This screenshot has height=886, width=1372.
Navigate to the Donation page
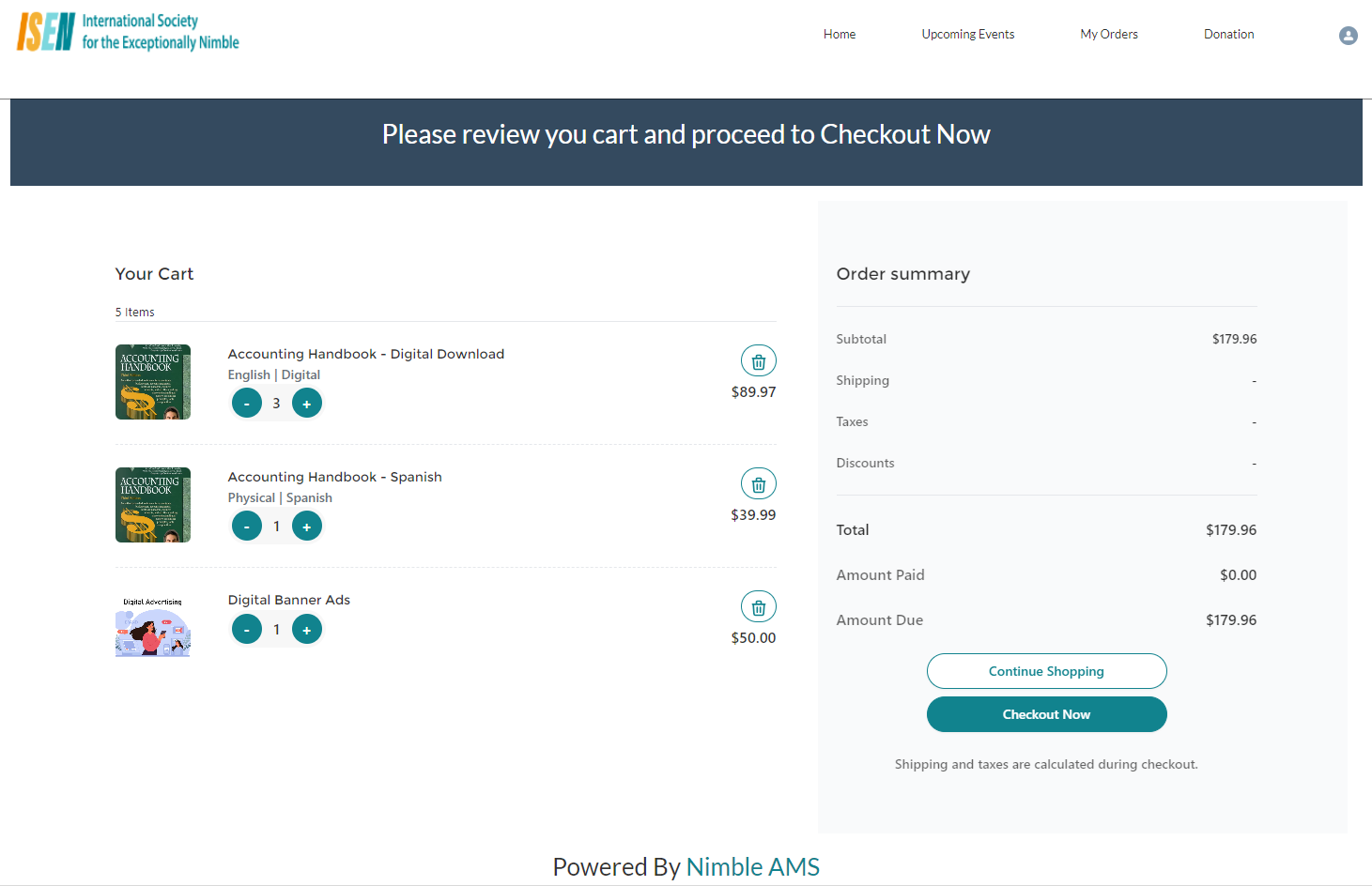1228,35
